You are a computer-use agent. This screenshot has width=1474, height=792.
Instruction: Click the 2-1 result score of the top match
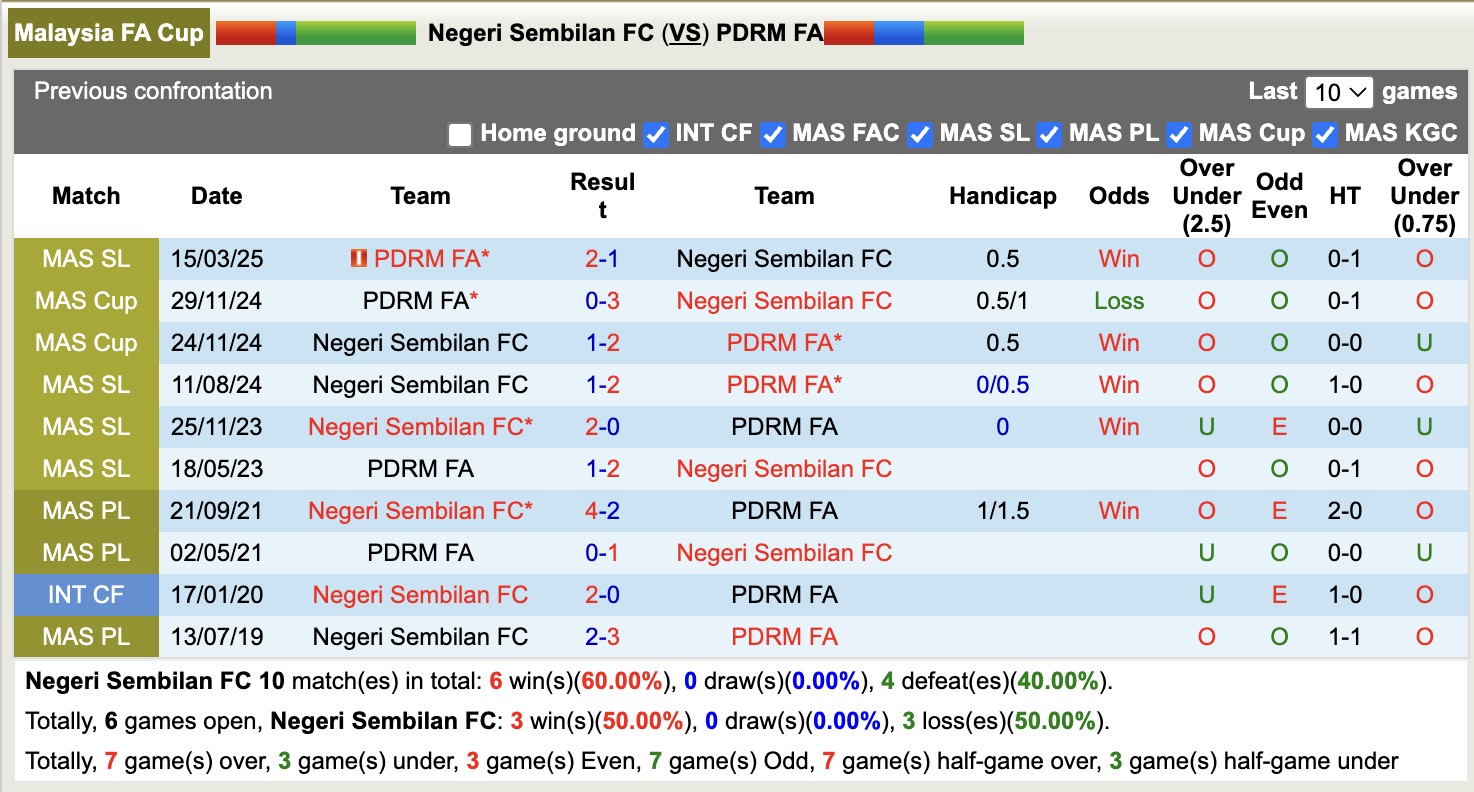click(x=601, y=258)
